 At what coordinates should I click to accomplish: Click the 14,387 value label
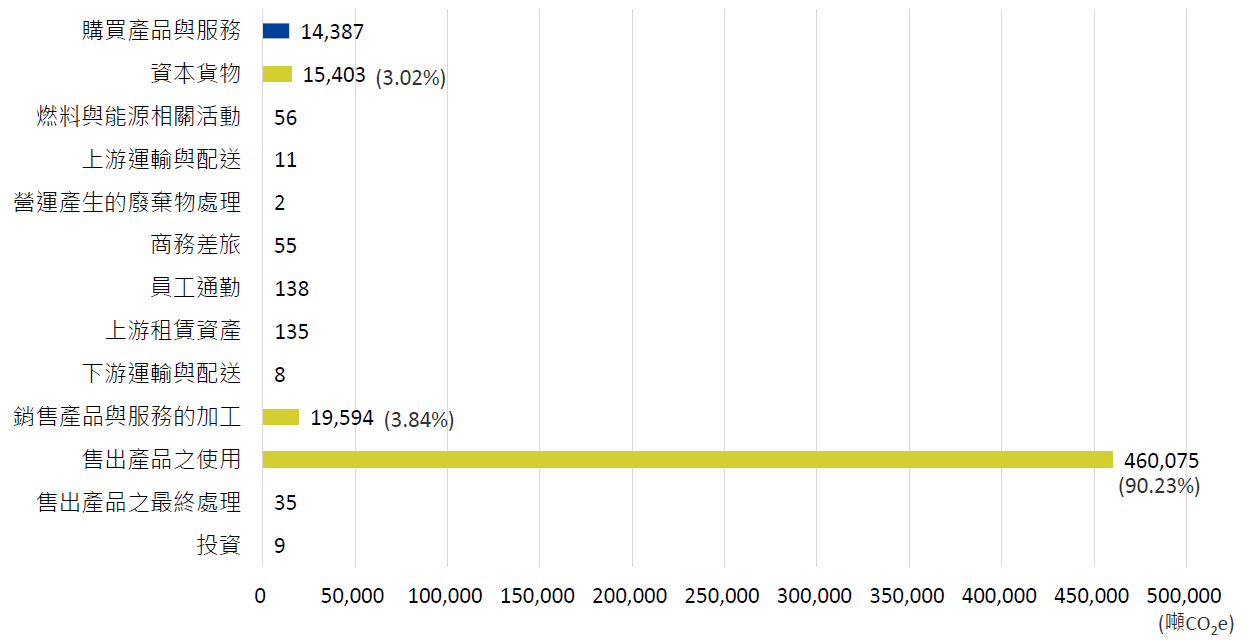point(332,32)
